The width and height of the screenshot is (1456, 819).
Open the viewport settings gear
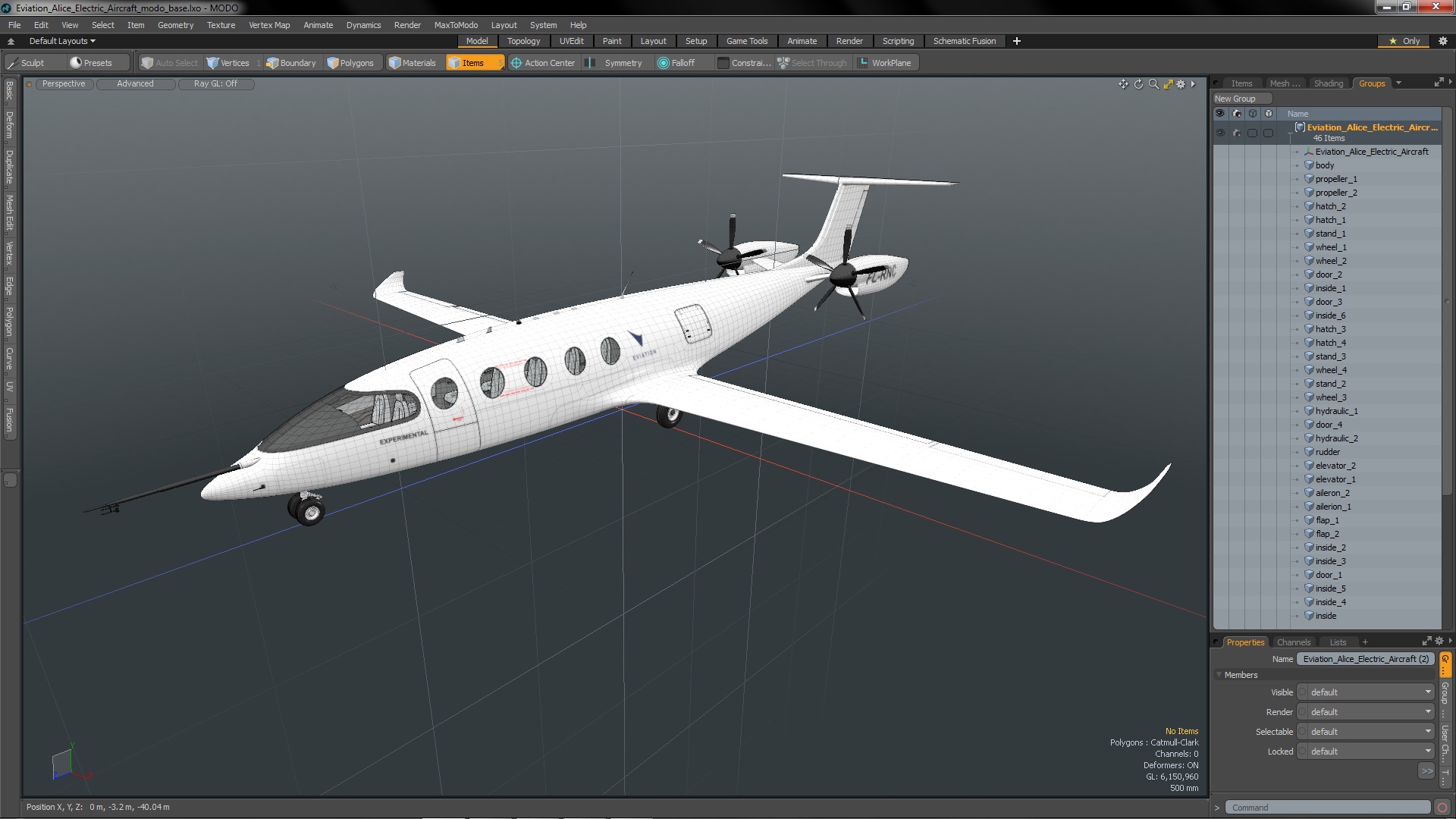(1181, 84)
